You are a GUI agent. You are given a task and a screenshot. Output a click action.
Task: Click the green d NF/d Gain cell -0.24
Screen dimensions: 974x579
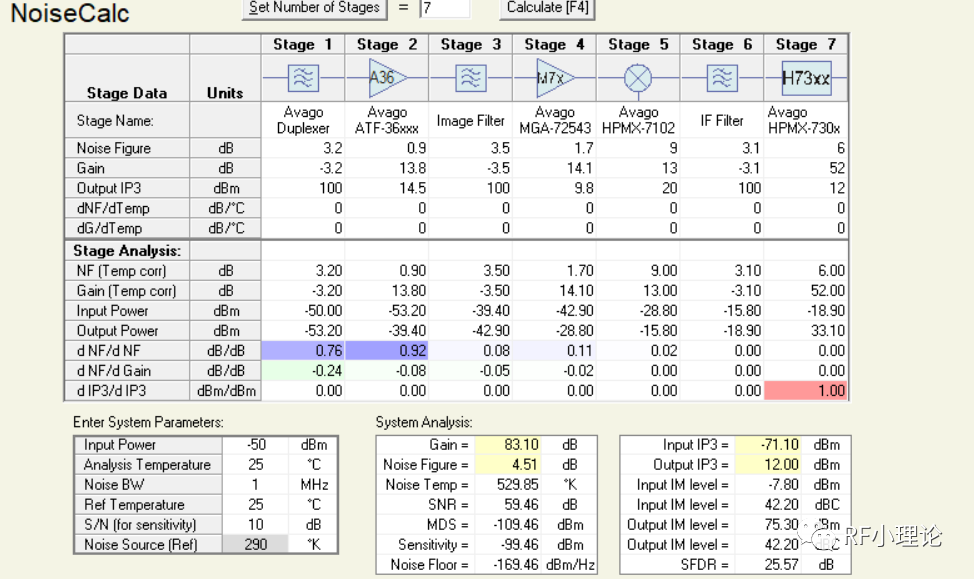[x=303, y=370]
